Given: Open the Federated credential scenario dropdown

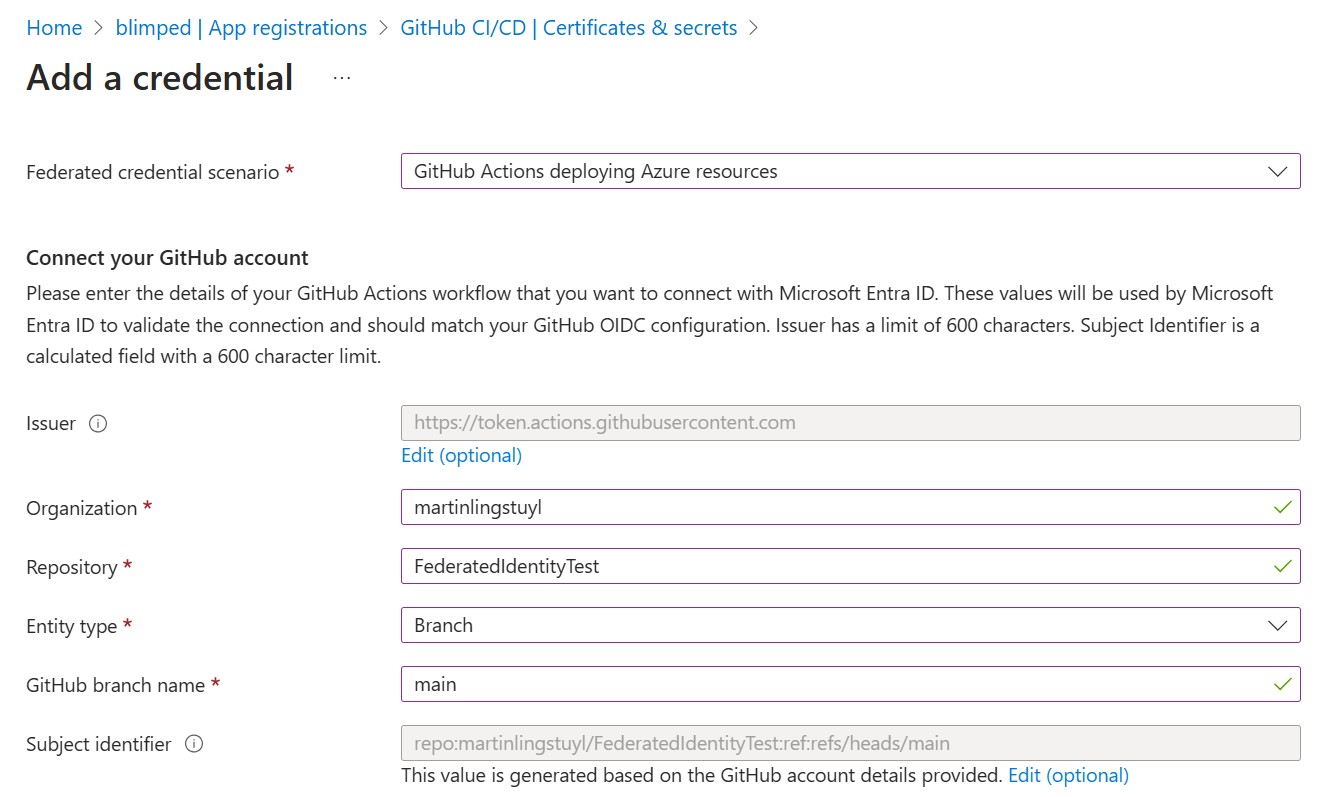Looking at the screenshot, I should pyautogui.click(x=850, y=171).
